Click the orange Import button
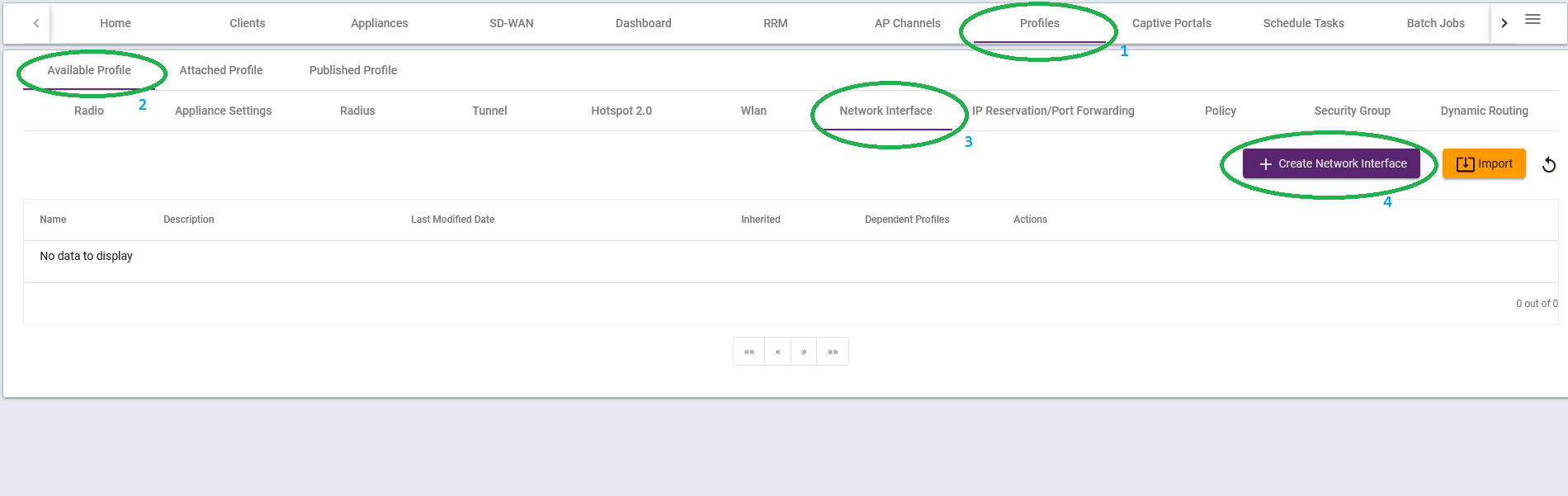This screenshot has height=496, width=1568. (1484, 163)
